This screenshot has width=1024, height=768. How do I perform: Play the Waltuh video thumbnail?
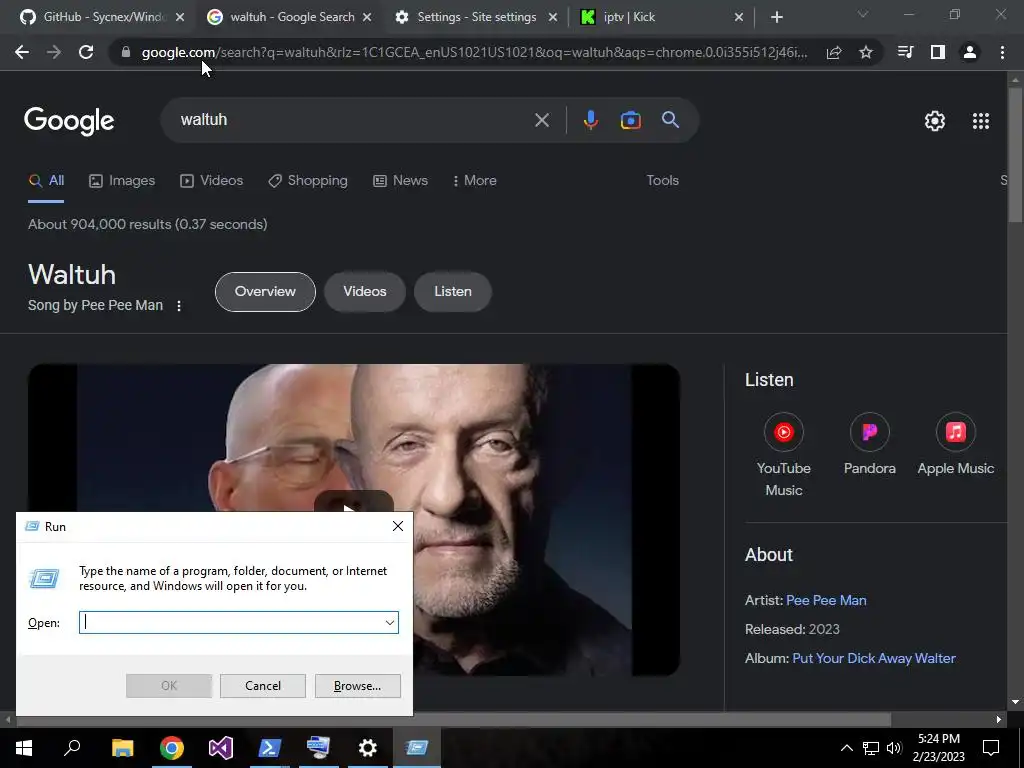(x=354, y=502)
